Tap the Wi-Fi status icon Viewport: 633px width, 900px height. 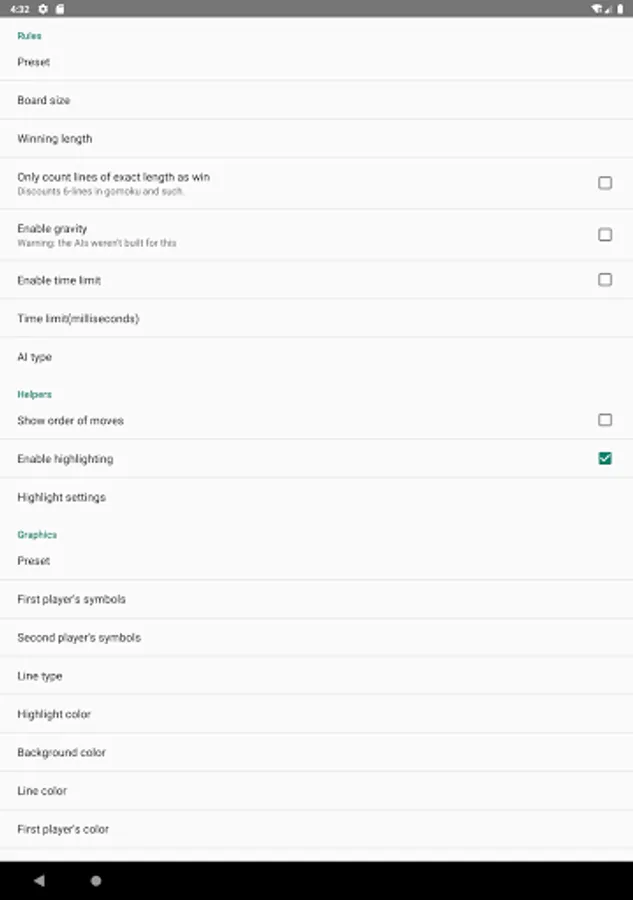coord(597,9)
